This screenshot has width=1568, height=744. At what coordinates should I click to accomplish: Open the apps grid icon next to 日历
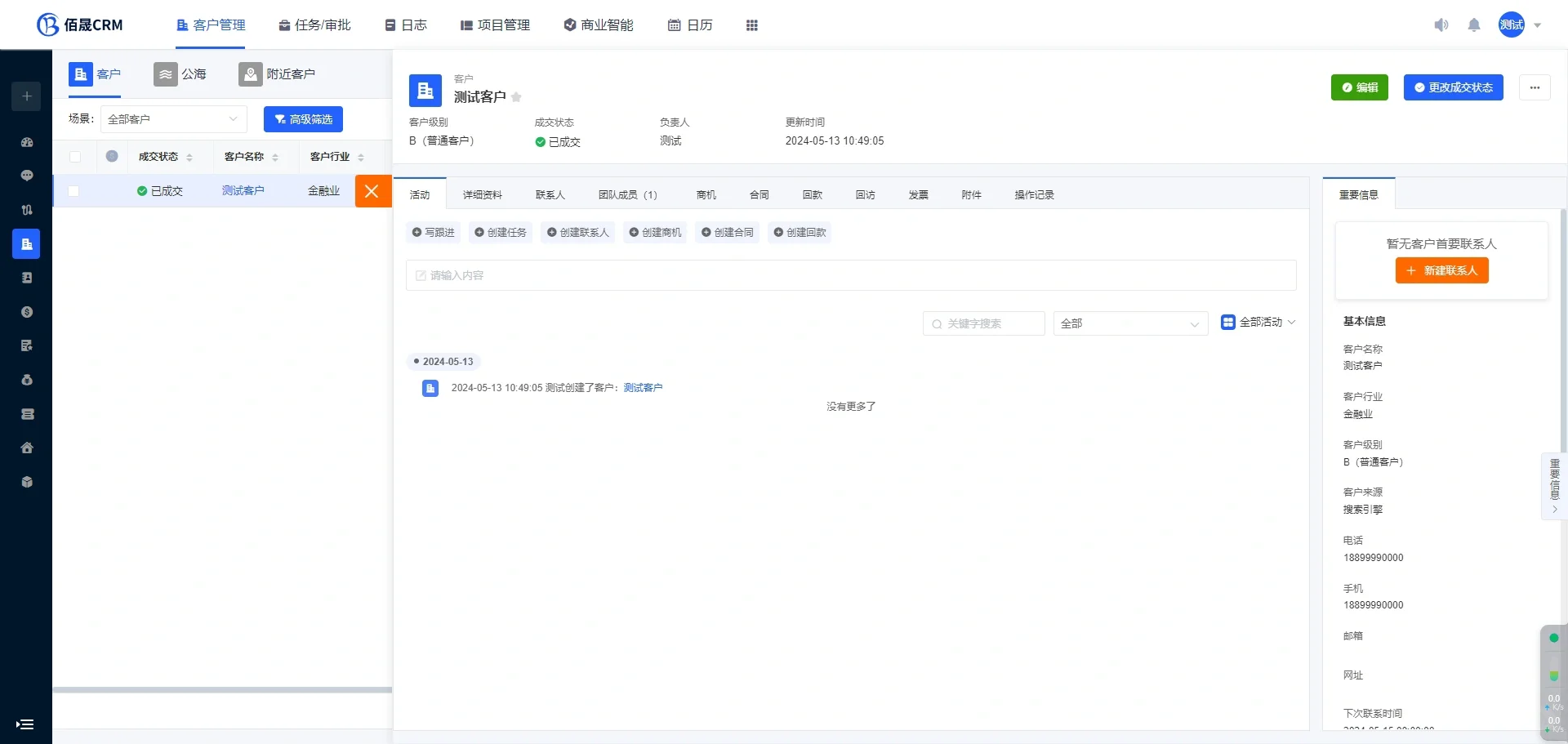click(x=752, y=25)
